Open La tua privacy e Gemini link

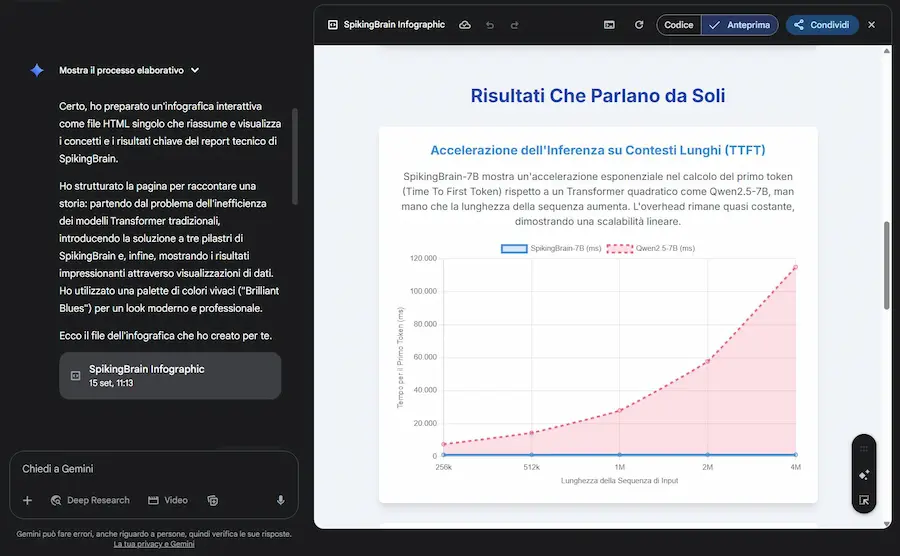click(x=154, y=544)
